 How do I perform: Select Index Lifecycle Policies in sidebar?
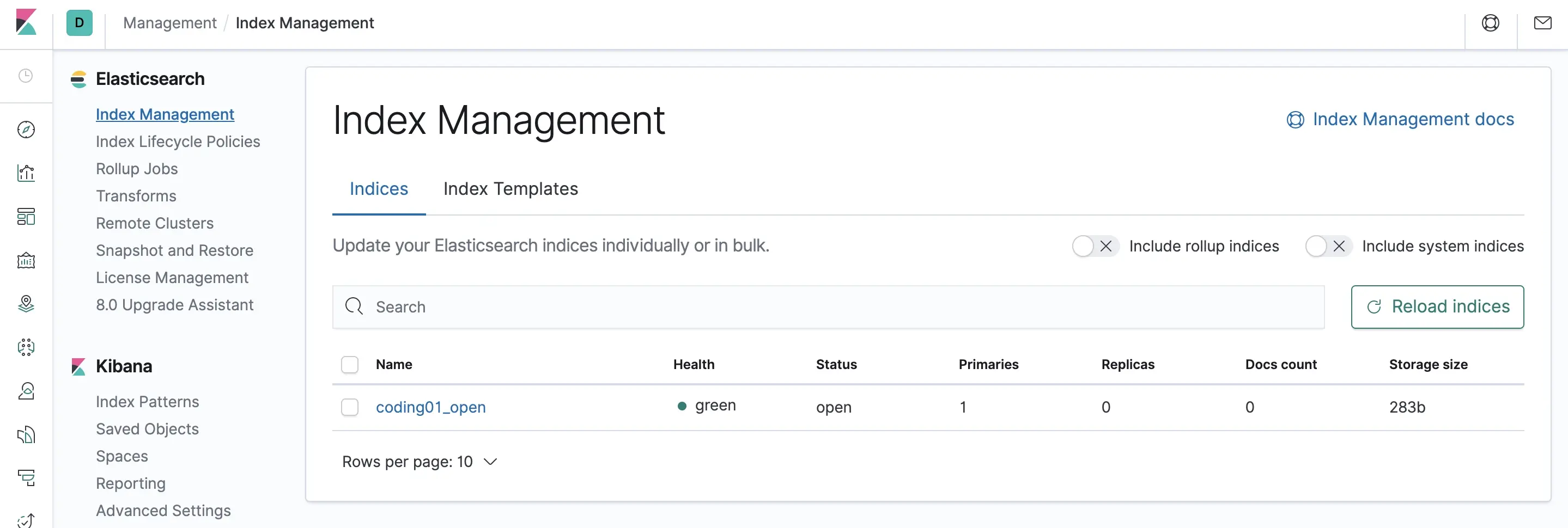tap(178, 142)
